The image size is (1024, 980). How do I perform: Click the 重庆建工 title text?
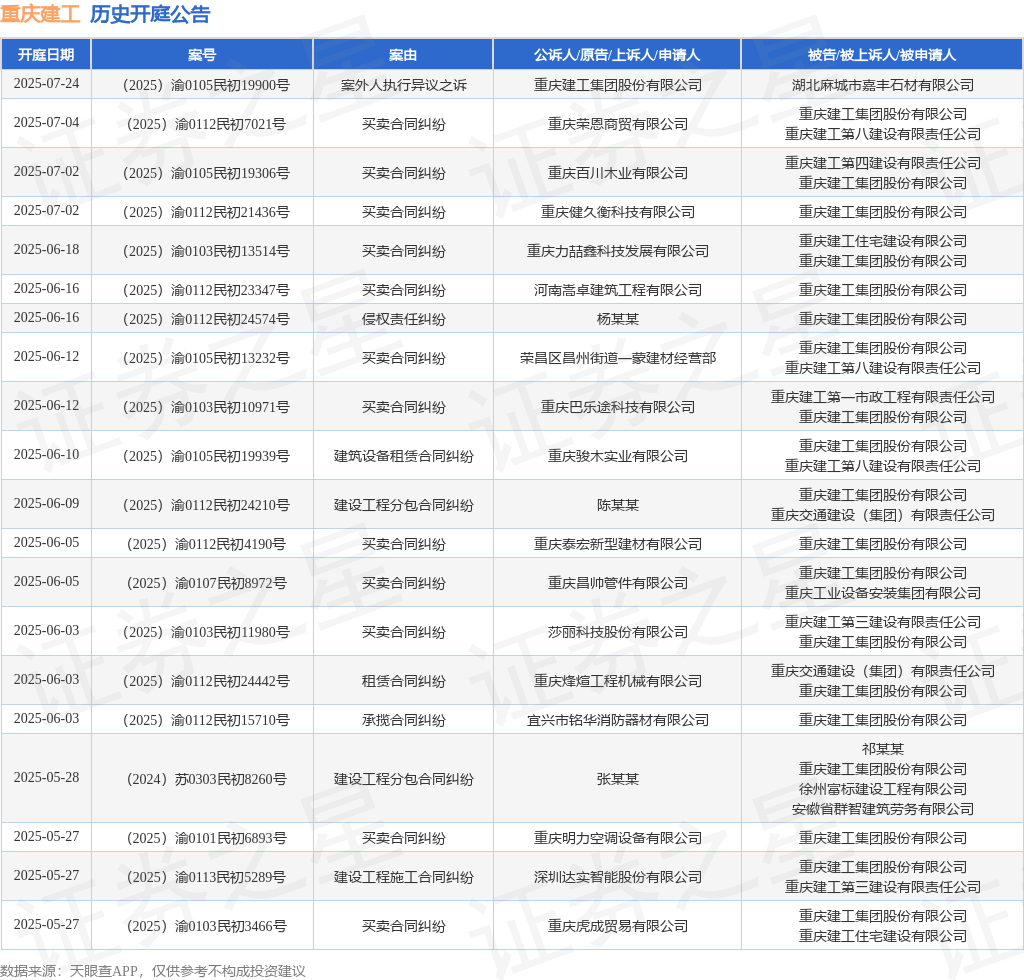point(40,14)
